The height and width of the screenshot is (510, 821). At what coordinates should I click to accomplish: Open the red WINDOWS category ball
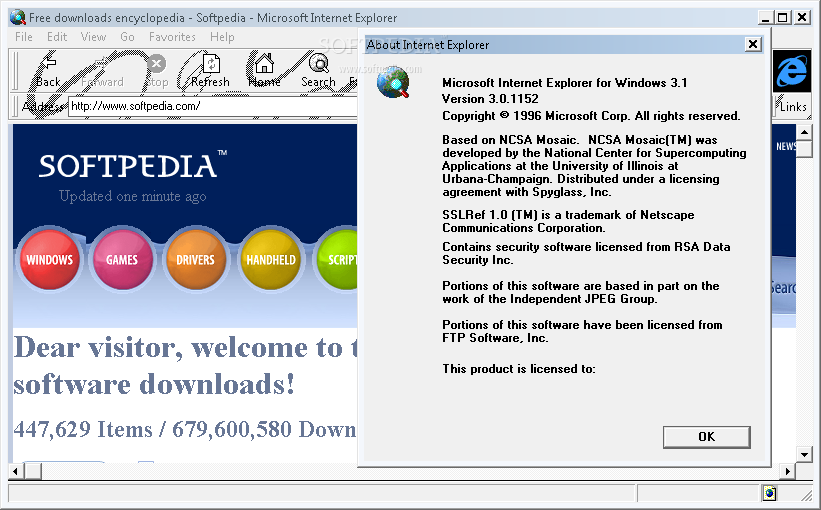(50, 259)
